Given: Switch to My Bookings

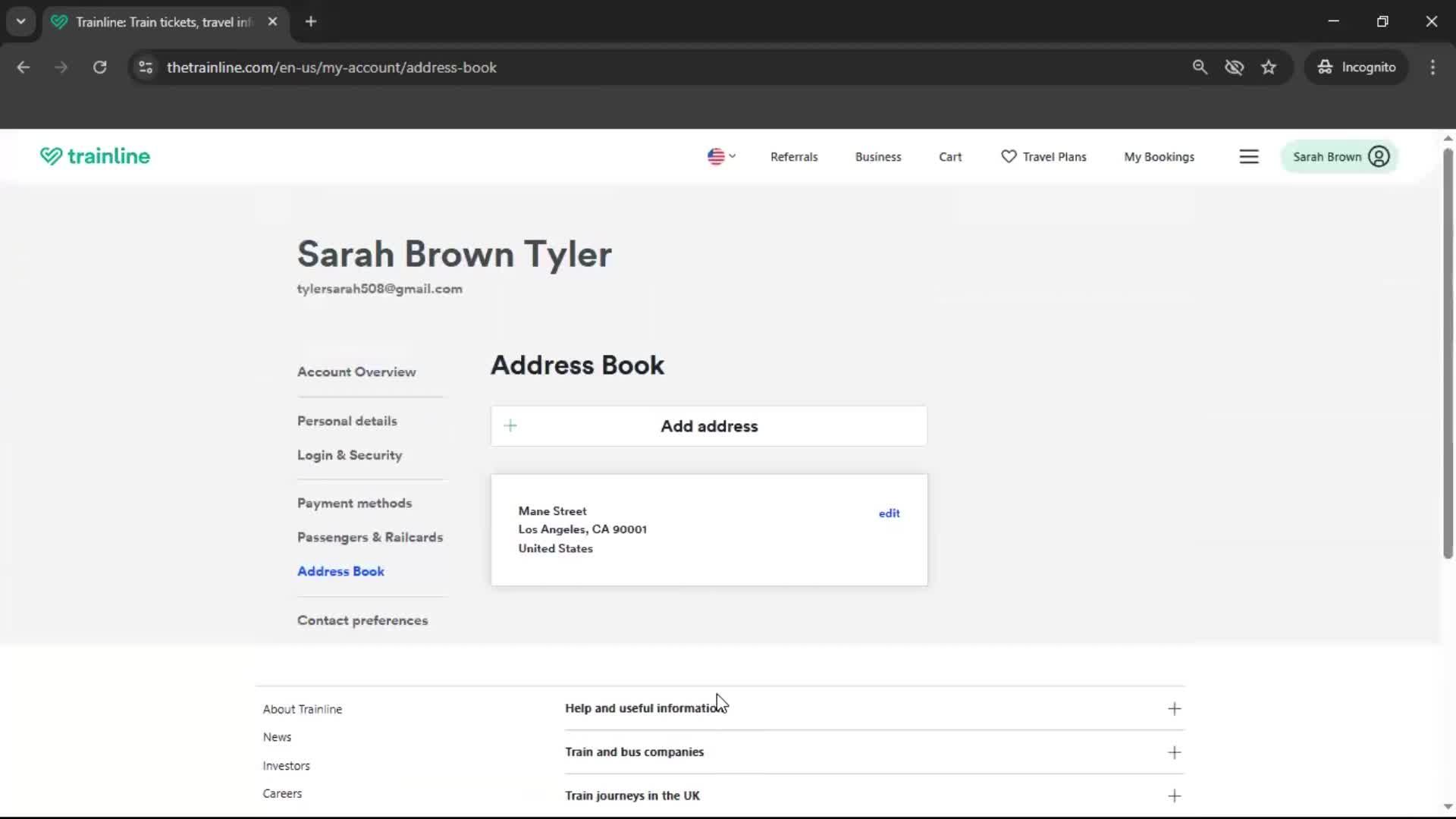Looking at the screenshot, I should pos(1159,156).
